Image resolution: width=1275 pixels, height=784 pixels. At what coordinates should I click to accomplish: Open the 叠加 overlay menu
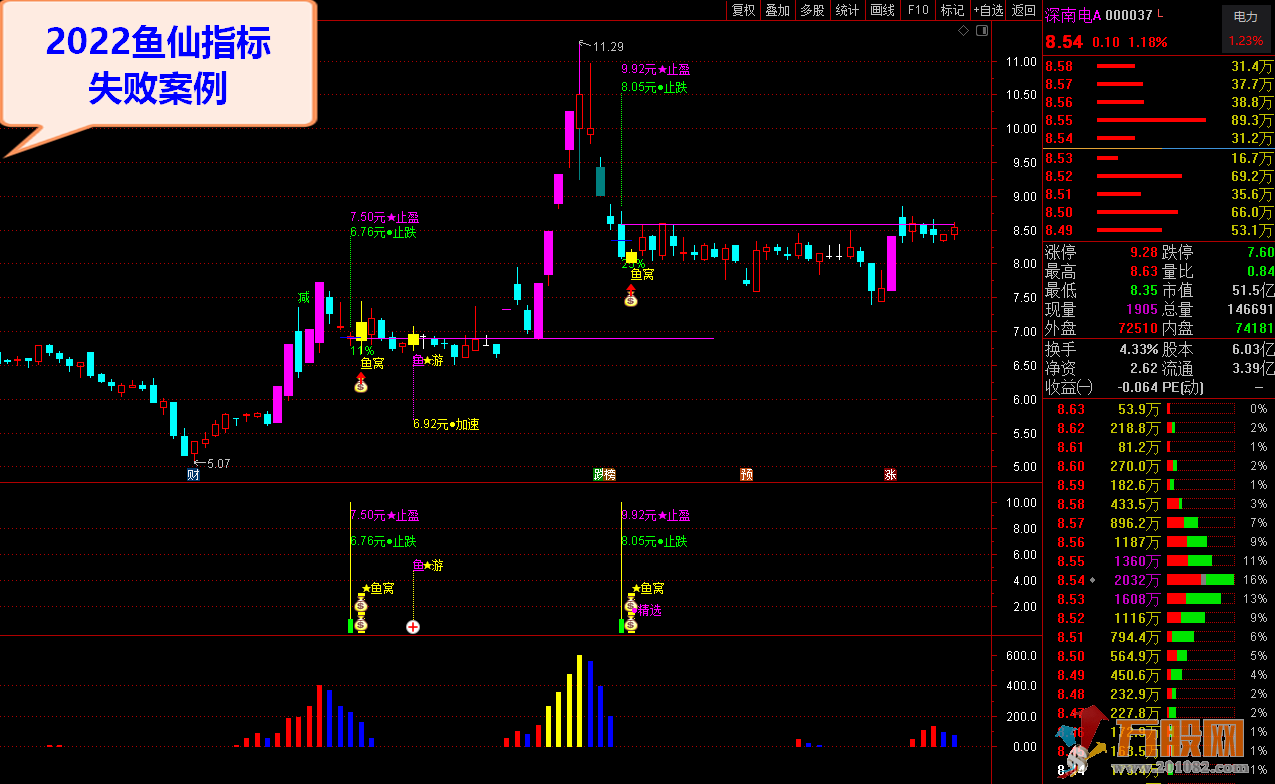point(777,10)
